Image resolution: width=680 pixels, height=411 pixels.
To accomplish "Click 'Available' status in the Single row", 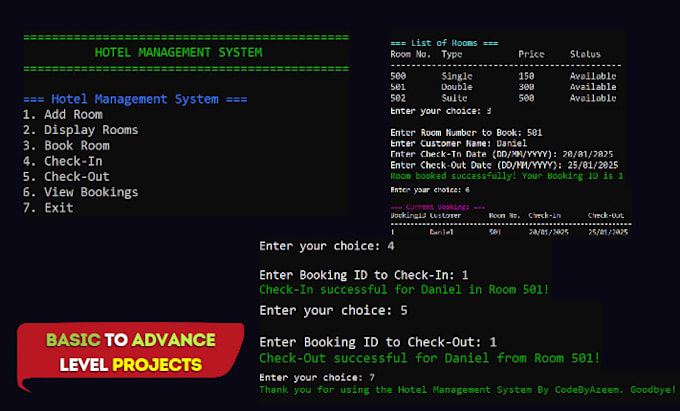I will [593, 76].
